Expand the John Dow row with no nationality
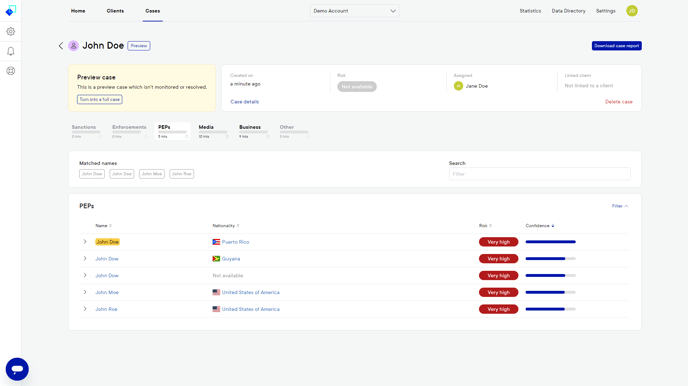688x386 pixels. [x=85, y=275]
